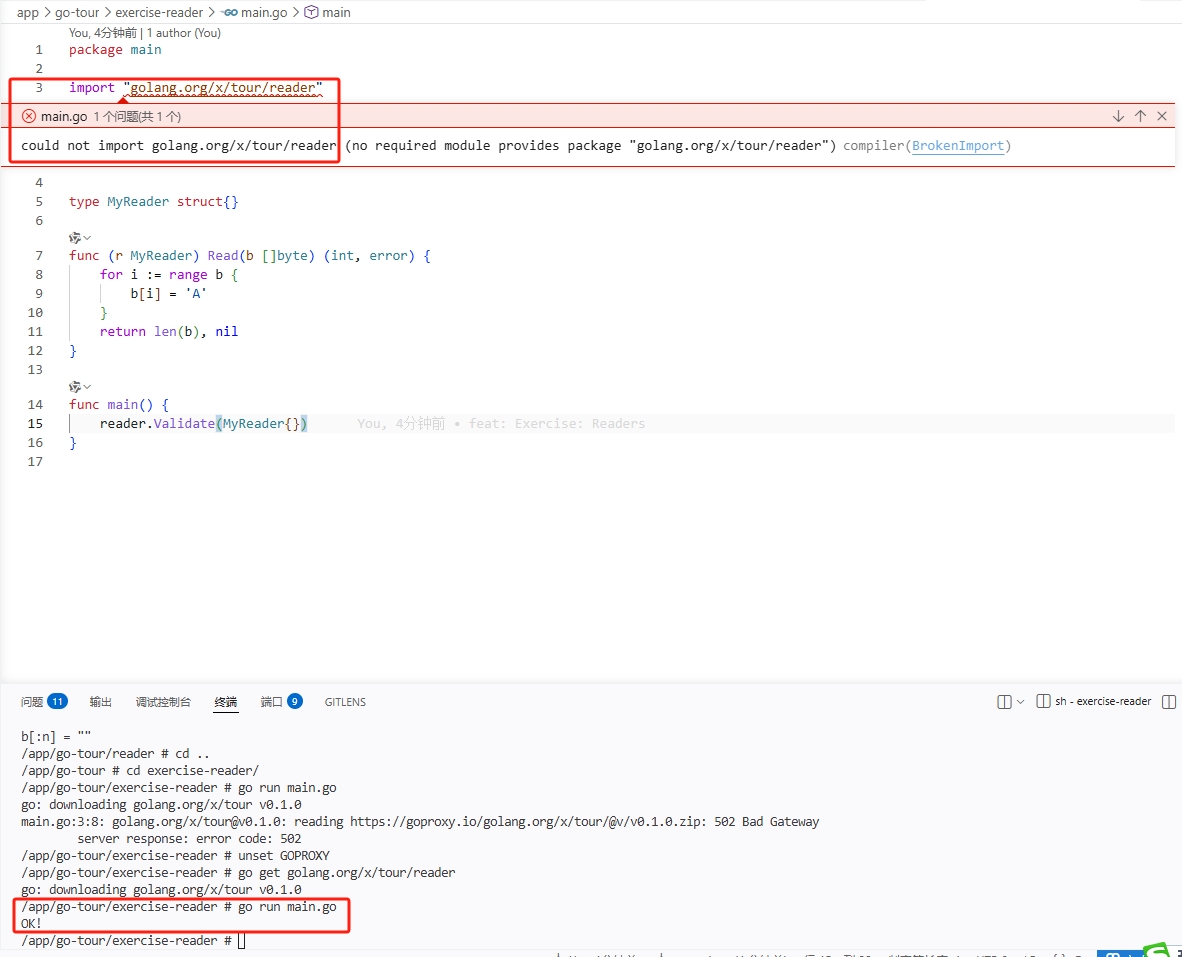
Task: Click 'Validate' method call on line 15
Action: click(x=184, y=423)
